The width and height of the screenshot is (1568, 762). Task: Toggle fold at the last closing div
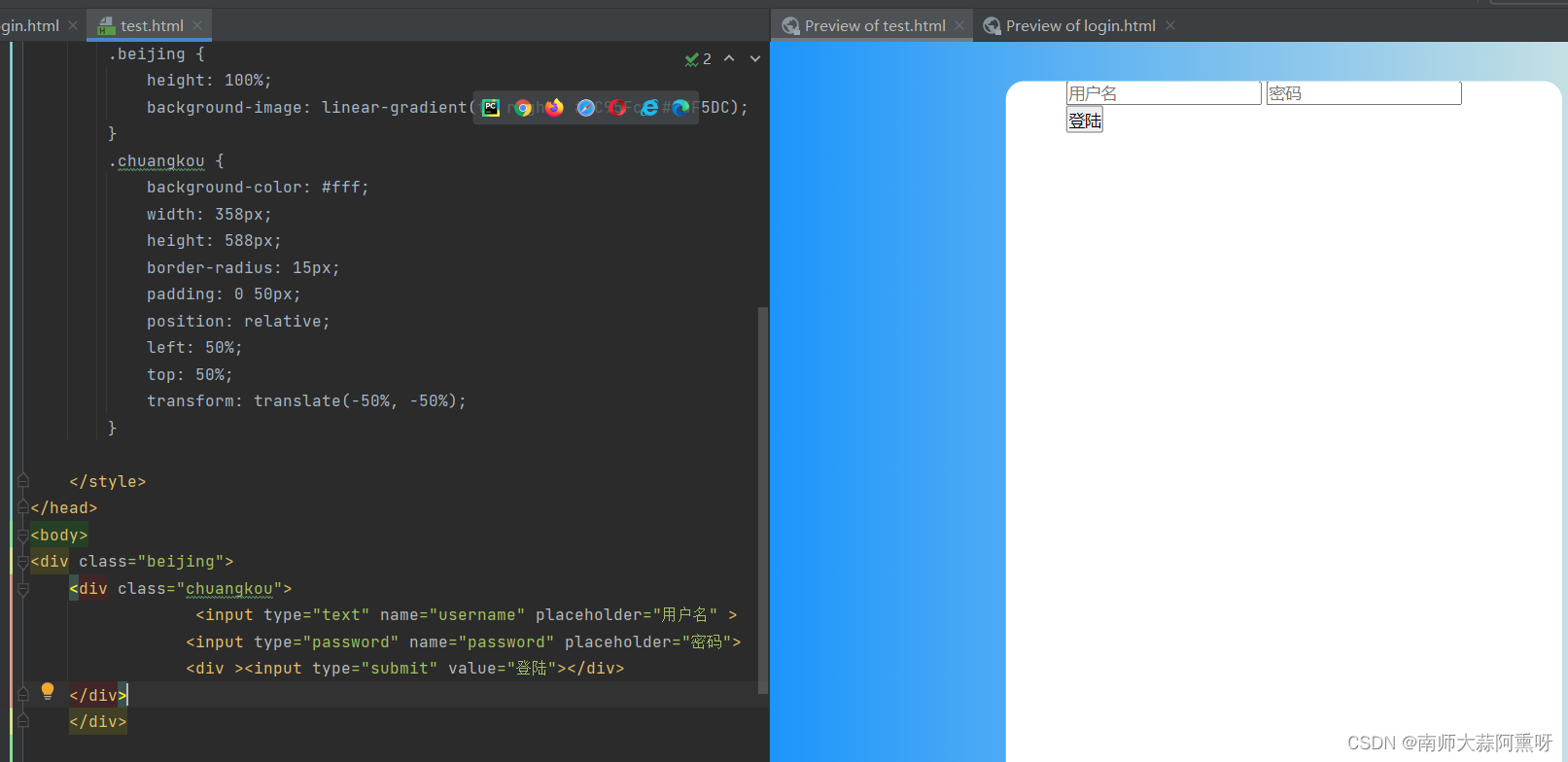23,721
